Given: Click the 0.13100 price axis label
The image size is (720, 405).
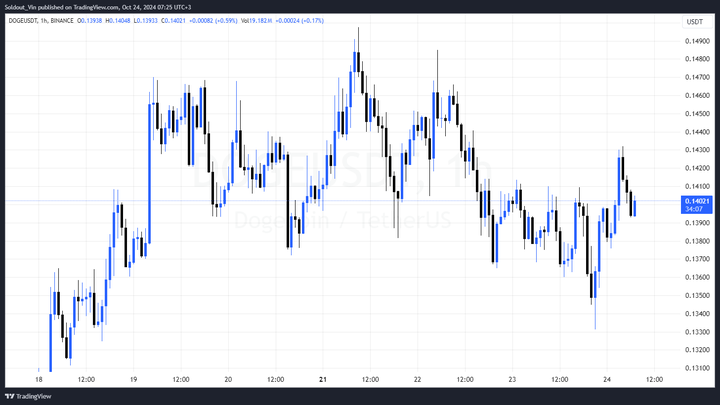Looking at the screenshot, I should point(697,368).
